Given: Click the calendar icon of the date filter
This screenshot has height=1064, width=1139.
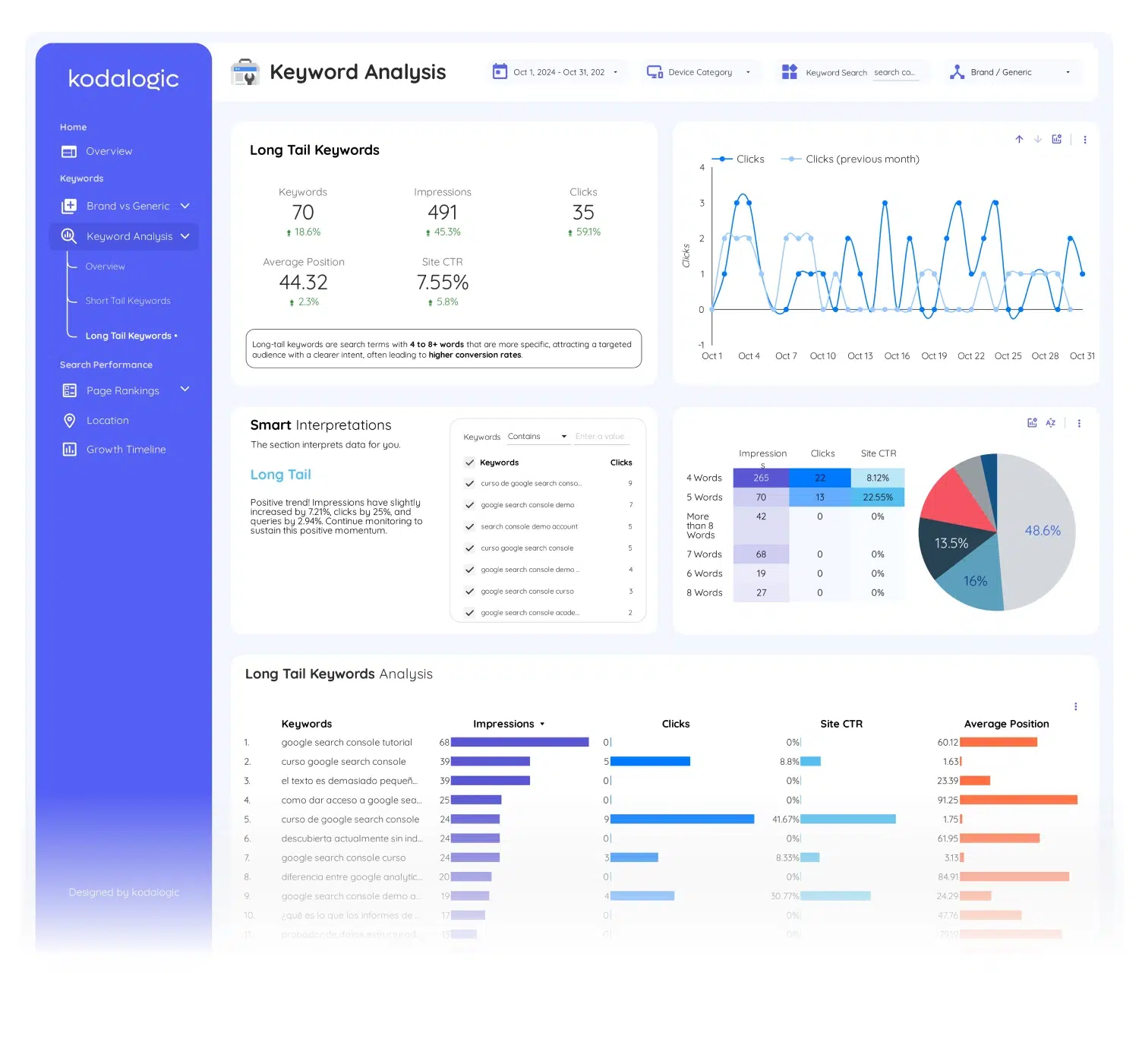Looking at the screenshot, I should point(500,71).
